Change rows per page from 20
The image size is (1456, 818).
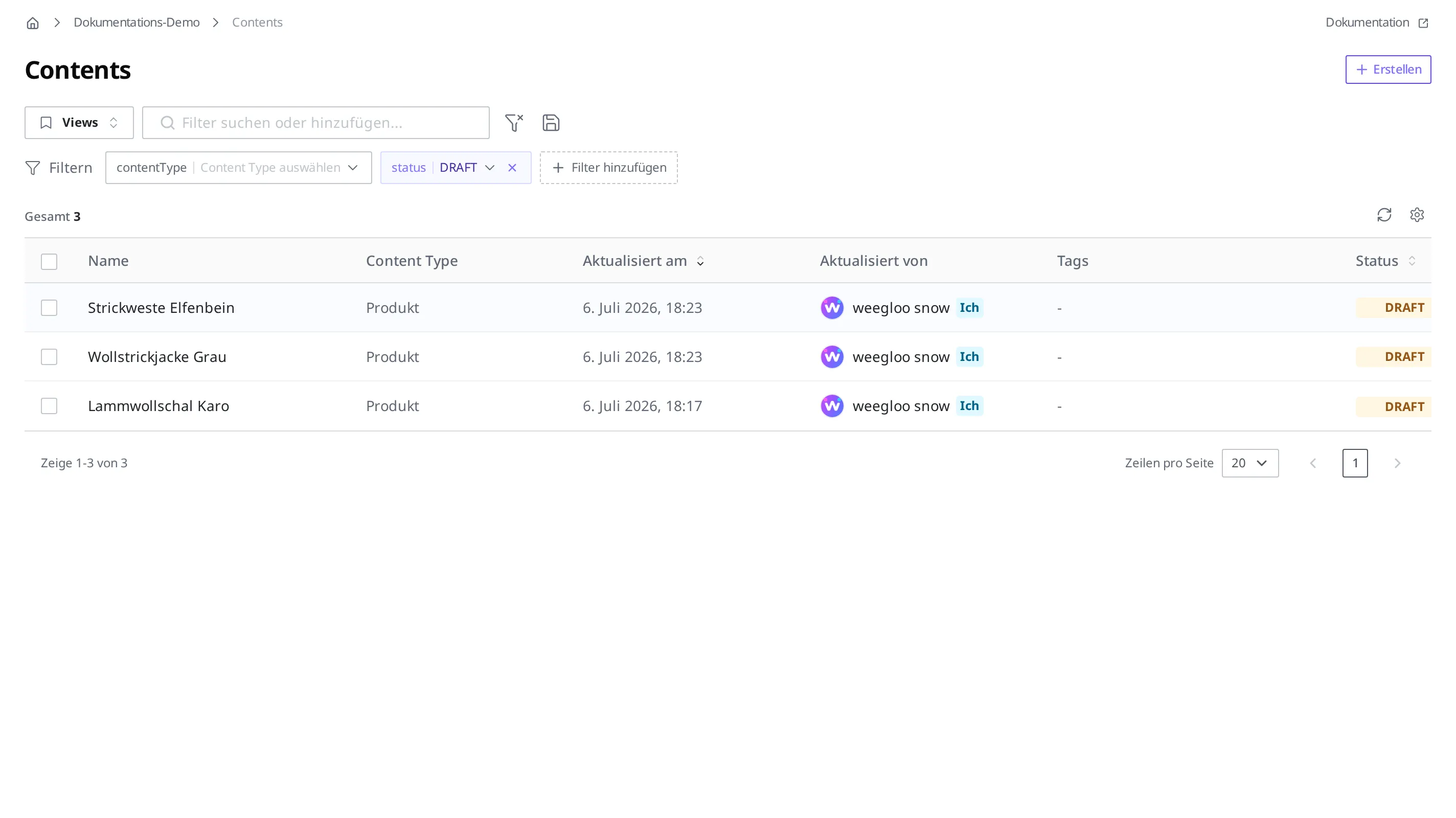1249,463
